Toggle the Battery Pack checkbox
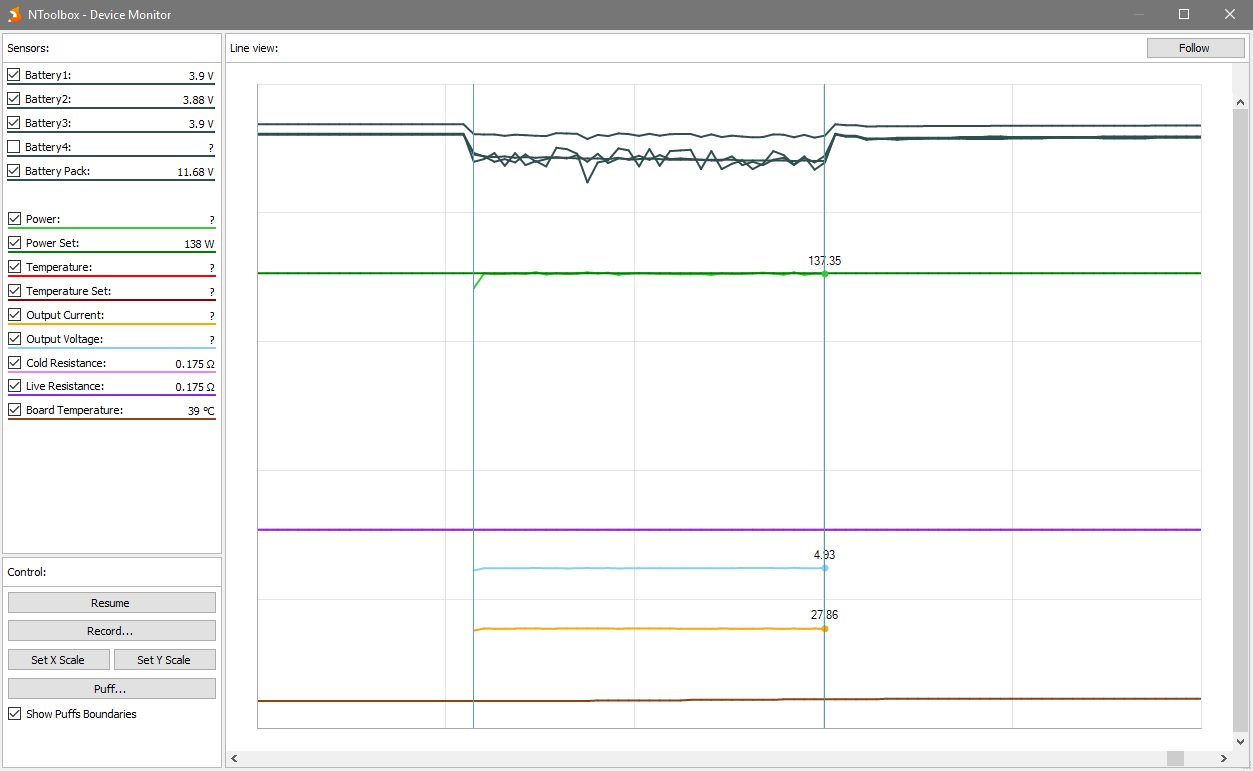 pyautogui.click(x=14, y=171)
